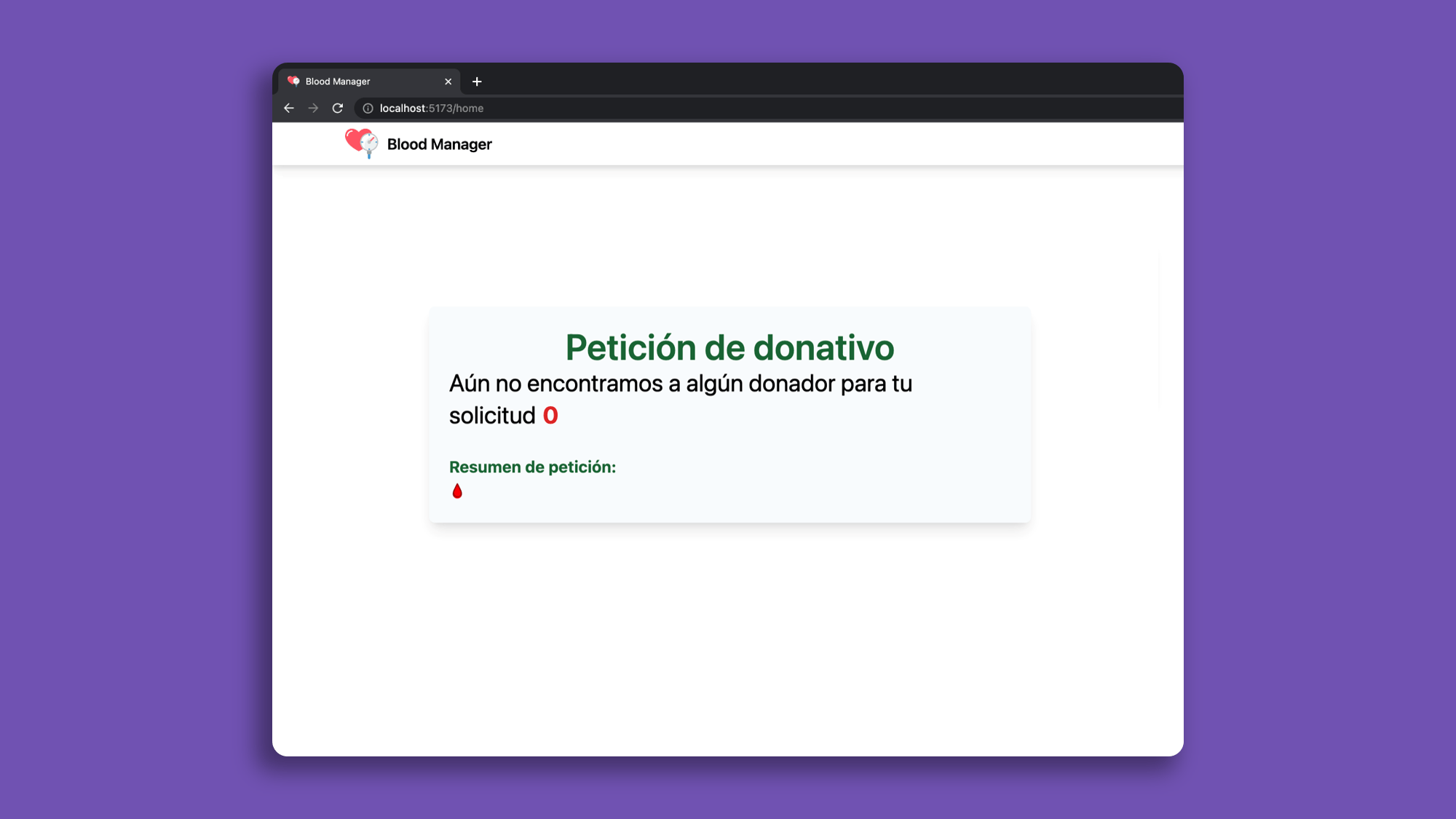This screenshot has height=819, width=1456.
Task: Click the '/home' path in URL
Action: tap(469, 108)
